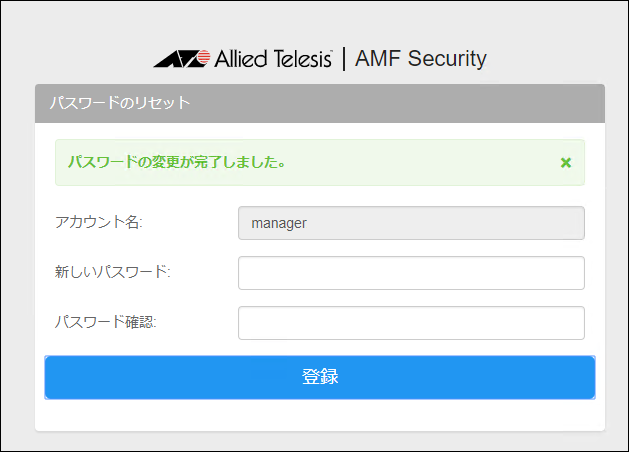
Task: Focus the 新しいパスワード input field
Action: coord(411,273)
